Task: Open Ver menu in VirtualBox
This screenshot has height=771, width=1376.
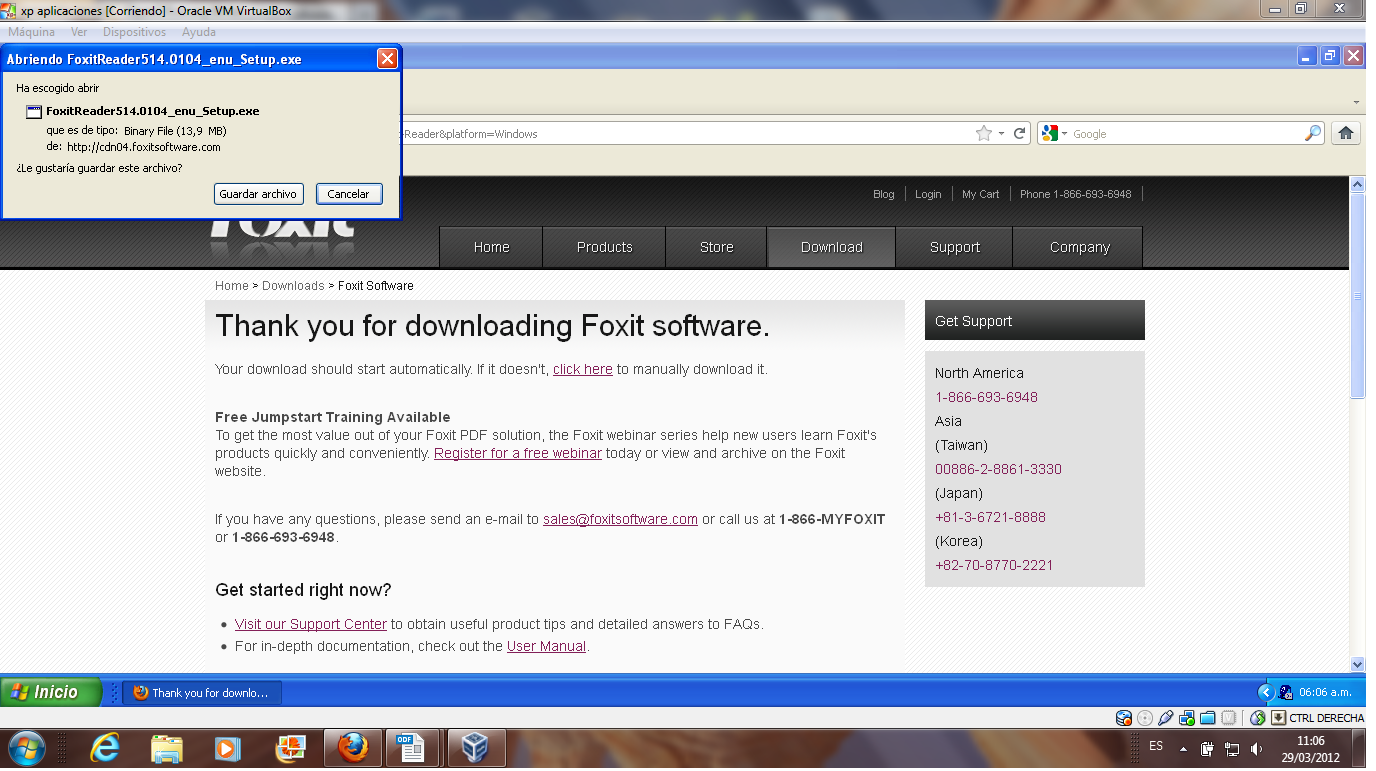Action: pyautogui.click(x=79, y=32)
